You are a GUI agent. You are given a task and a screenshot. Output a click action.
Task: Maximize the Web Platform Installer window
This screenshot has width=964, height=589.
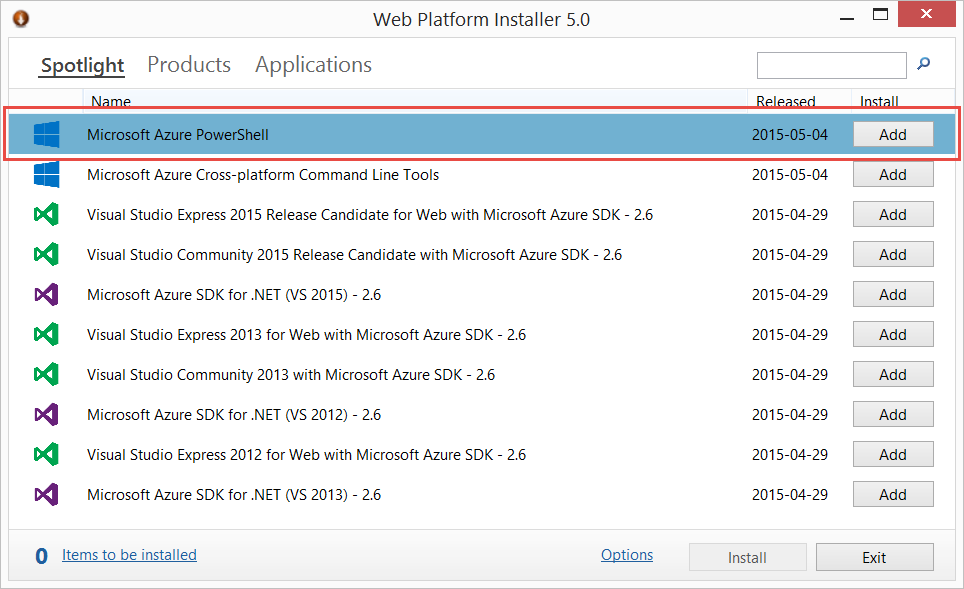(880, 15)
